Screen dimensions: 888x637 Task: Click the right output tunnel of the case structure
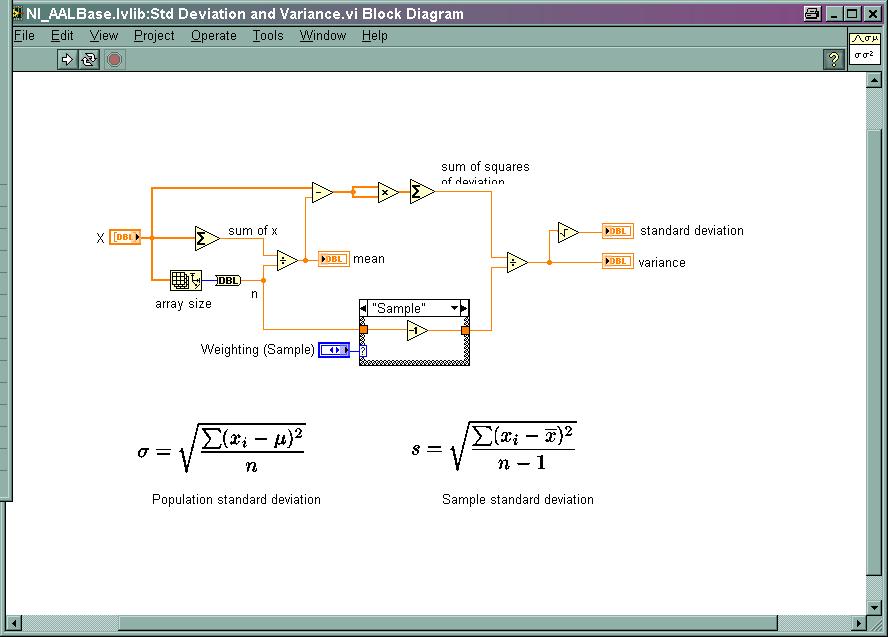(466, 330)
